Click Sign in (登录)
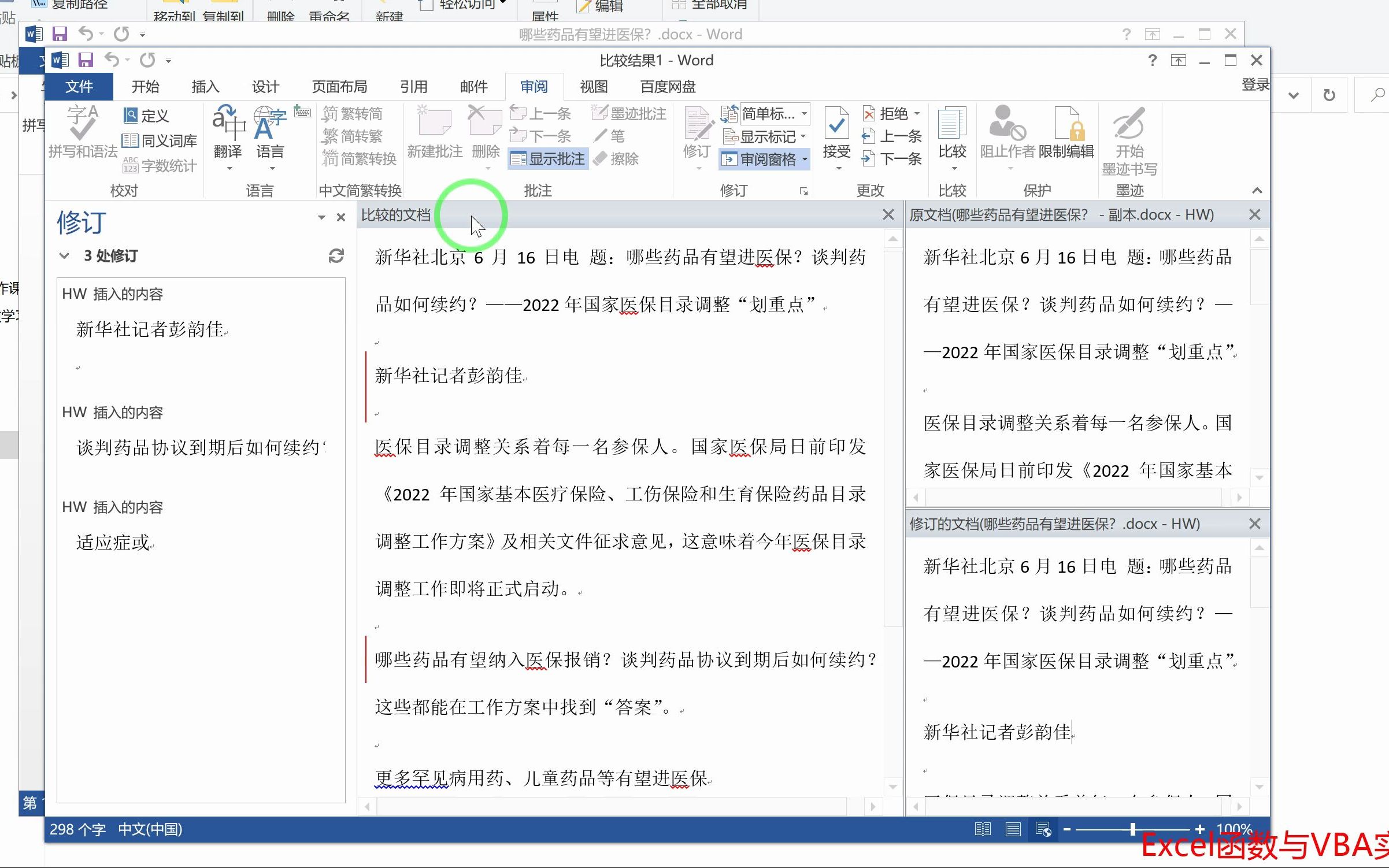This screenshot has height=868, width=1389. coord(1255,85)
